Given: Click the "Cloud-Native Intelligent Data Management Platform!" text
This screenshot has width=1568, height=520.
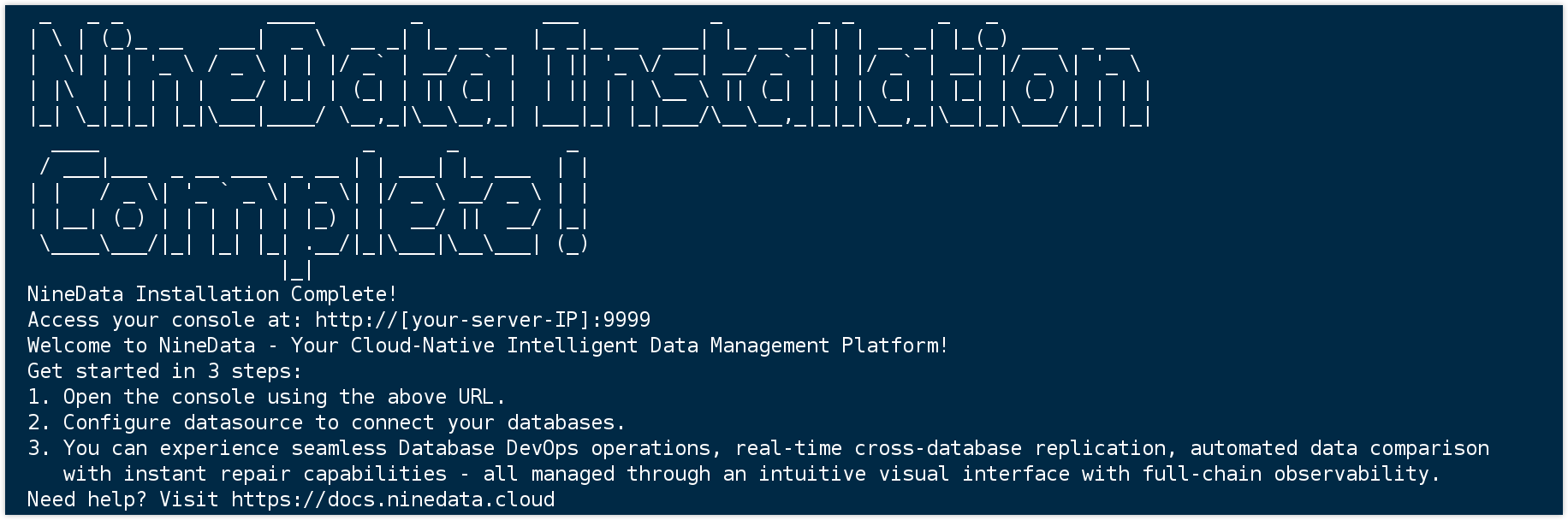Looking at the screenshot, I should 650,346.
